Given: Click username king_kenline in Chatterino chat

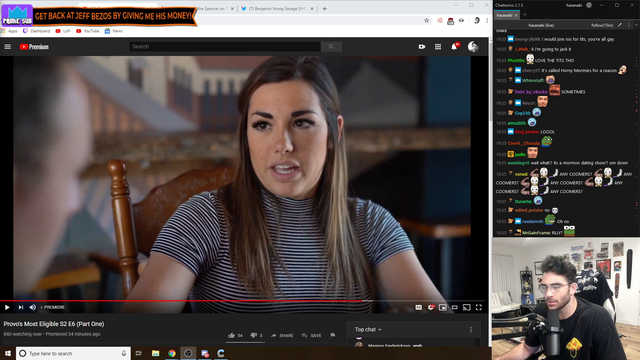Looking at the screenshot, I should point(527,132).
